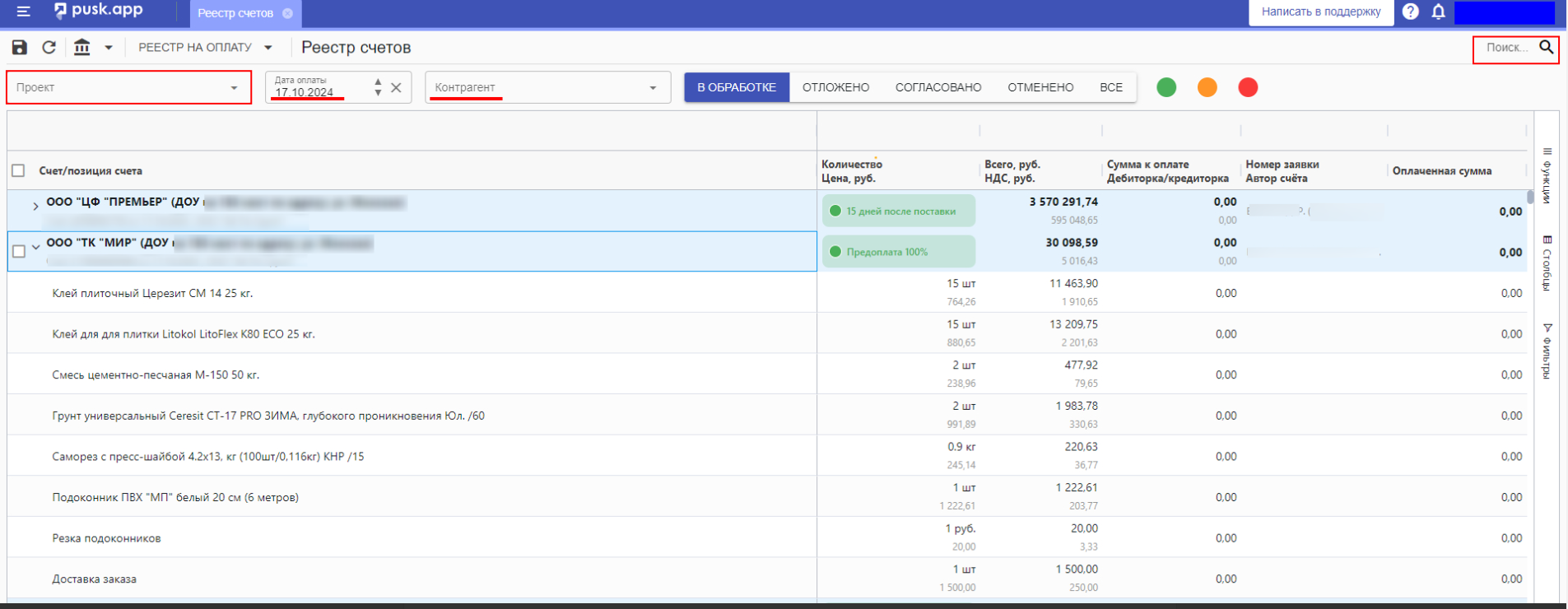The width and height of the screenshot is (1568, 609).
Task: Click the orange status circle
Action: coord(1207,87)
